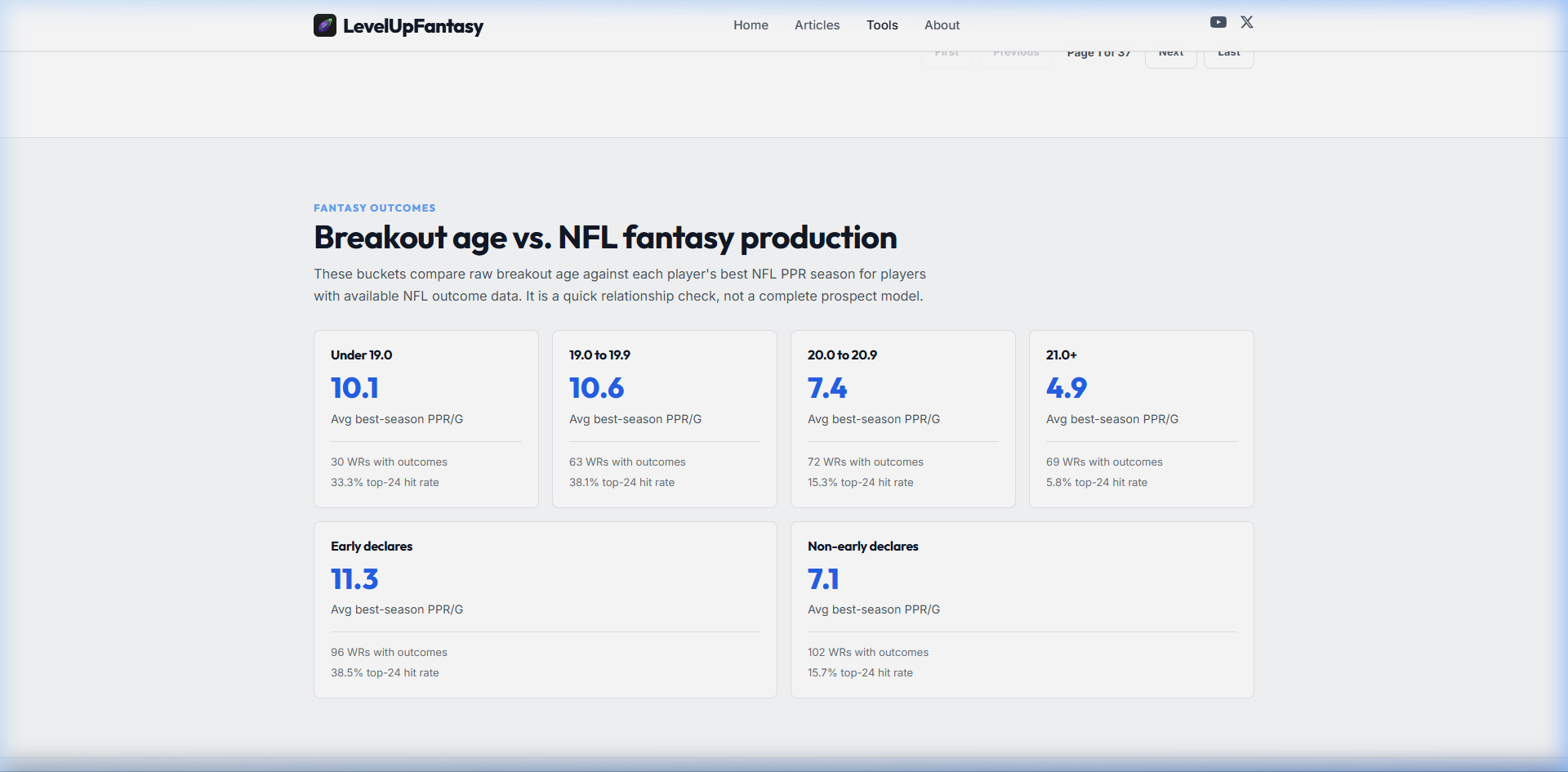Click the LevelUpFantasy logo icon
Viewport: 1568px width, 772px height.
coord(325,25)
